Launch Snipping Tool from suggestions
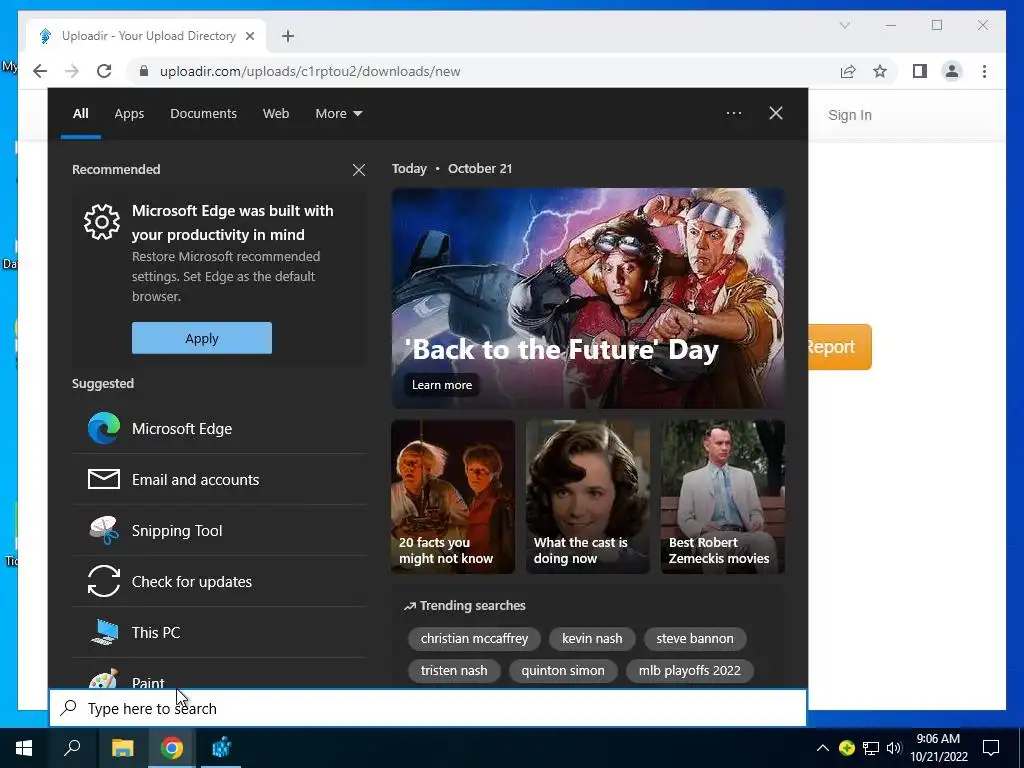The image size is (1024, 768). coord(219,530)
